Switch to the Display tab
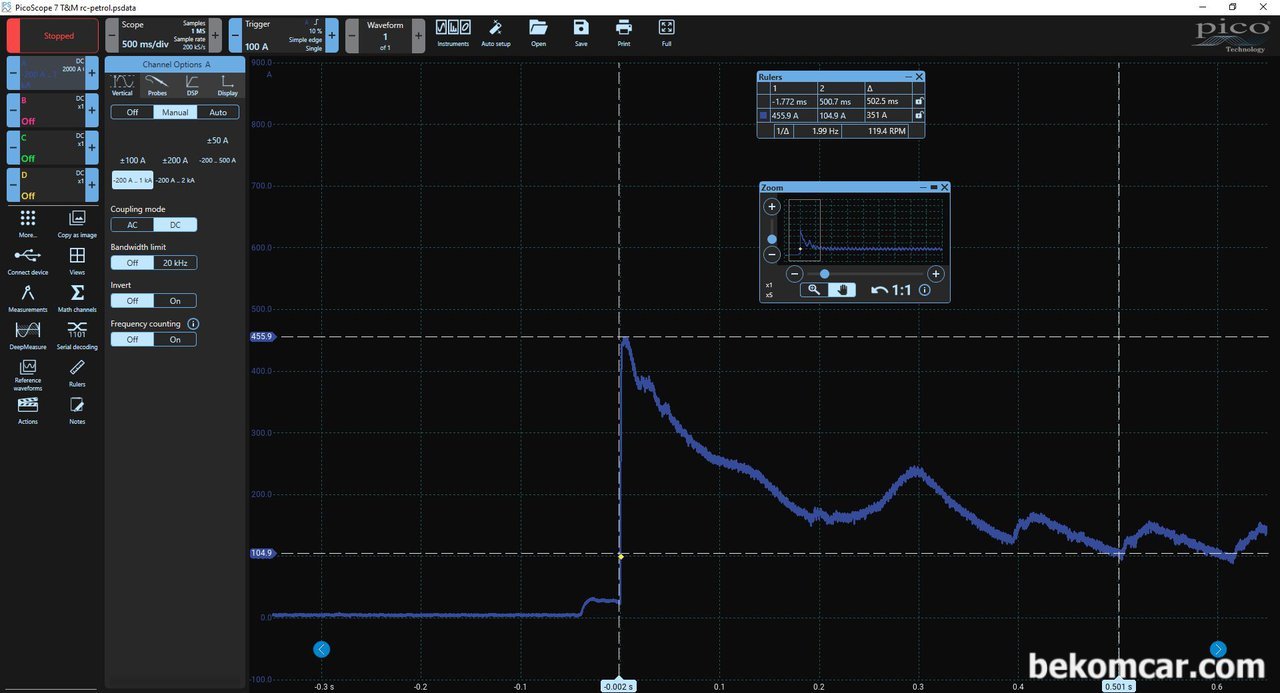 point(228,86)
